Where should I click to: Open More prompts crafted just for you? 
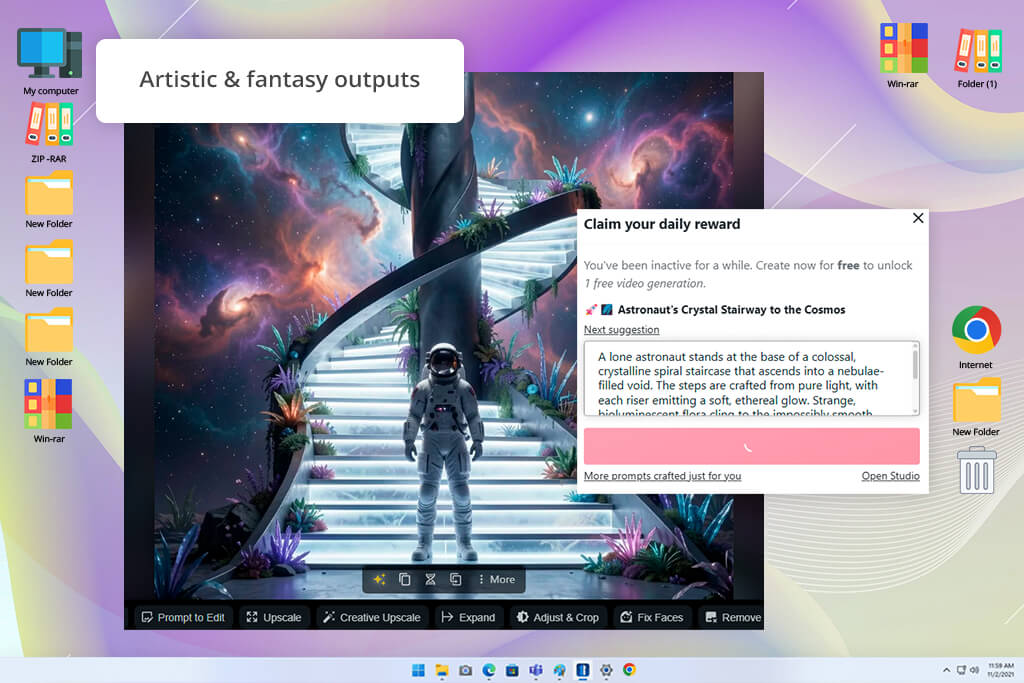coord(662,476)
